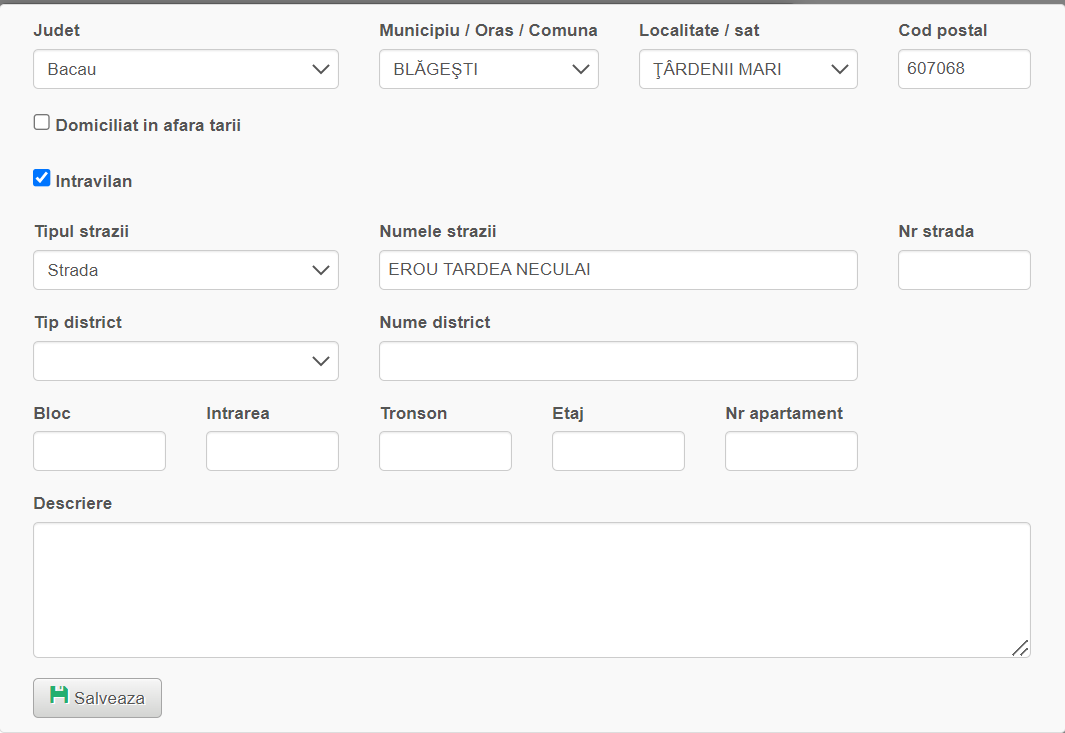The height and width of the screenshot is (733, 1065).
Task: Click inside the Bloc field
Action: click(99, 451)
